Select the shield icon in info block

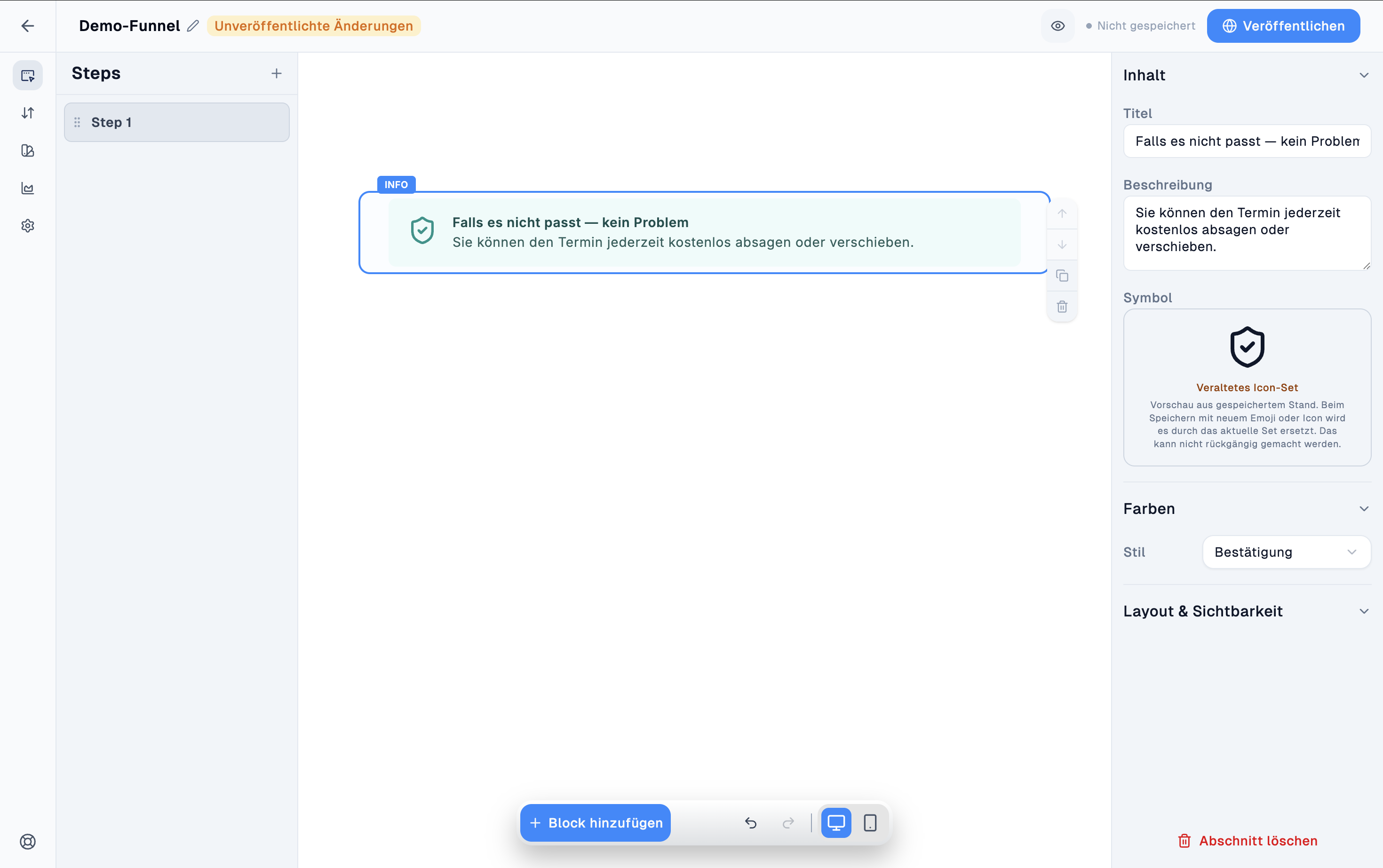422,231
